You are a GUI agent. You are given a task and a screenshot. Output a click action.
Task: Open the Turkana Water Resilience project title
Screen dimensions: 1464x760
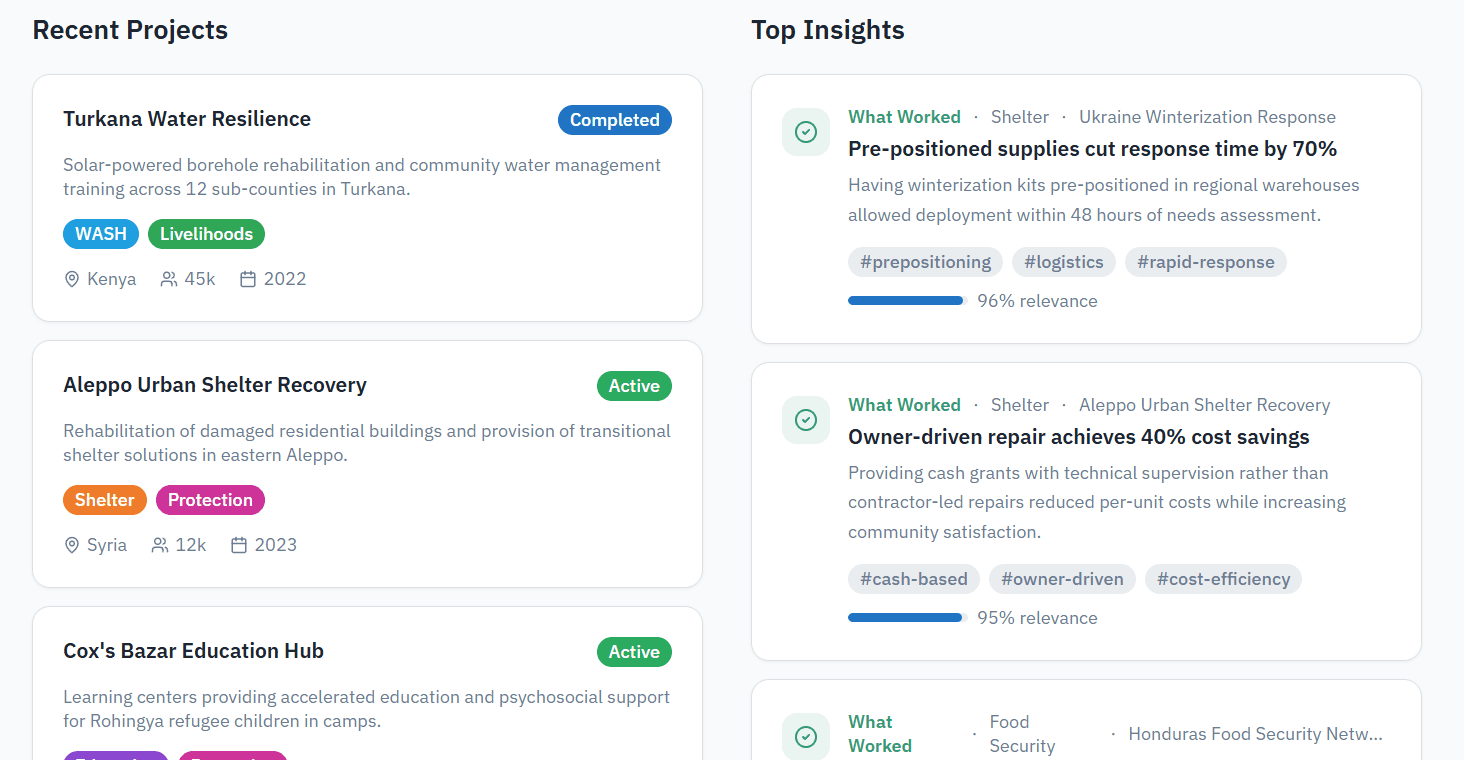coord(187,118)
